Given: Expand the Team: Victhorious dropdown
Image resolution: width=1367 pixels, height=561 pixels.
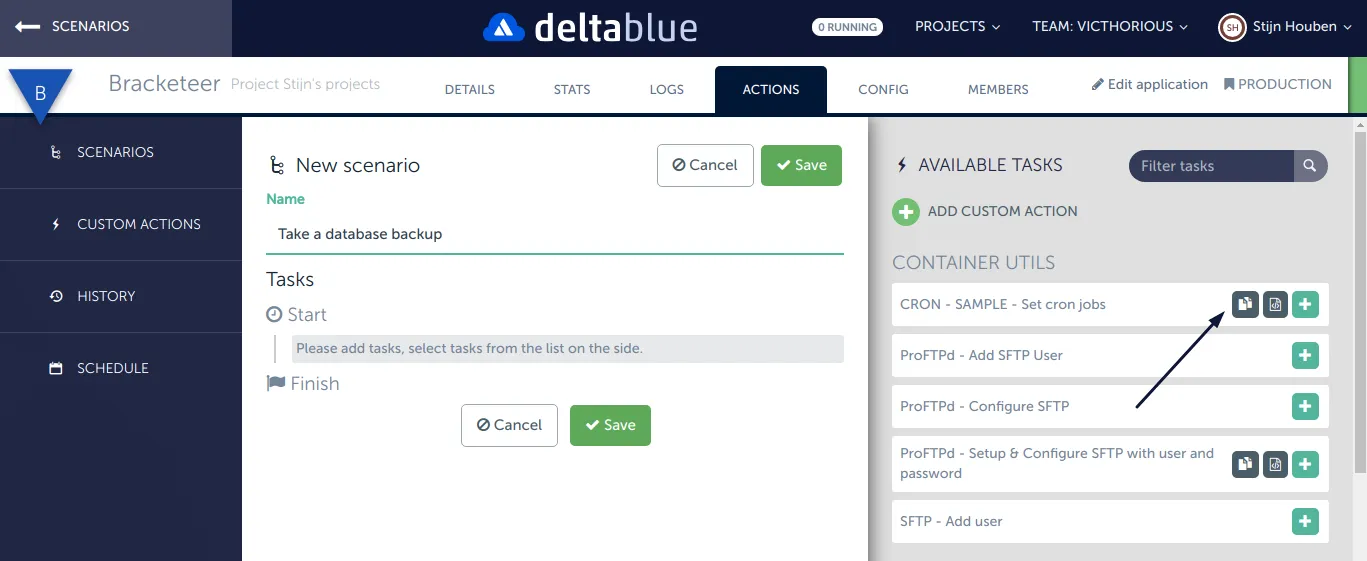Looking at the screenshot, I should (1110, 27).
